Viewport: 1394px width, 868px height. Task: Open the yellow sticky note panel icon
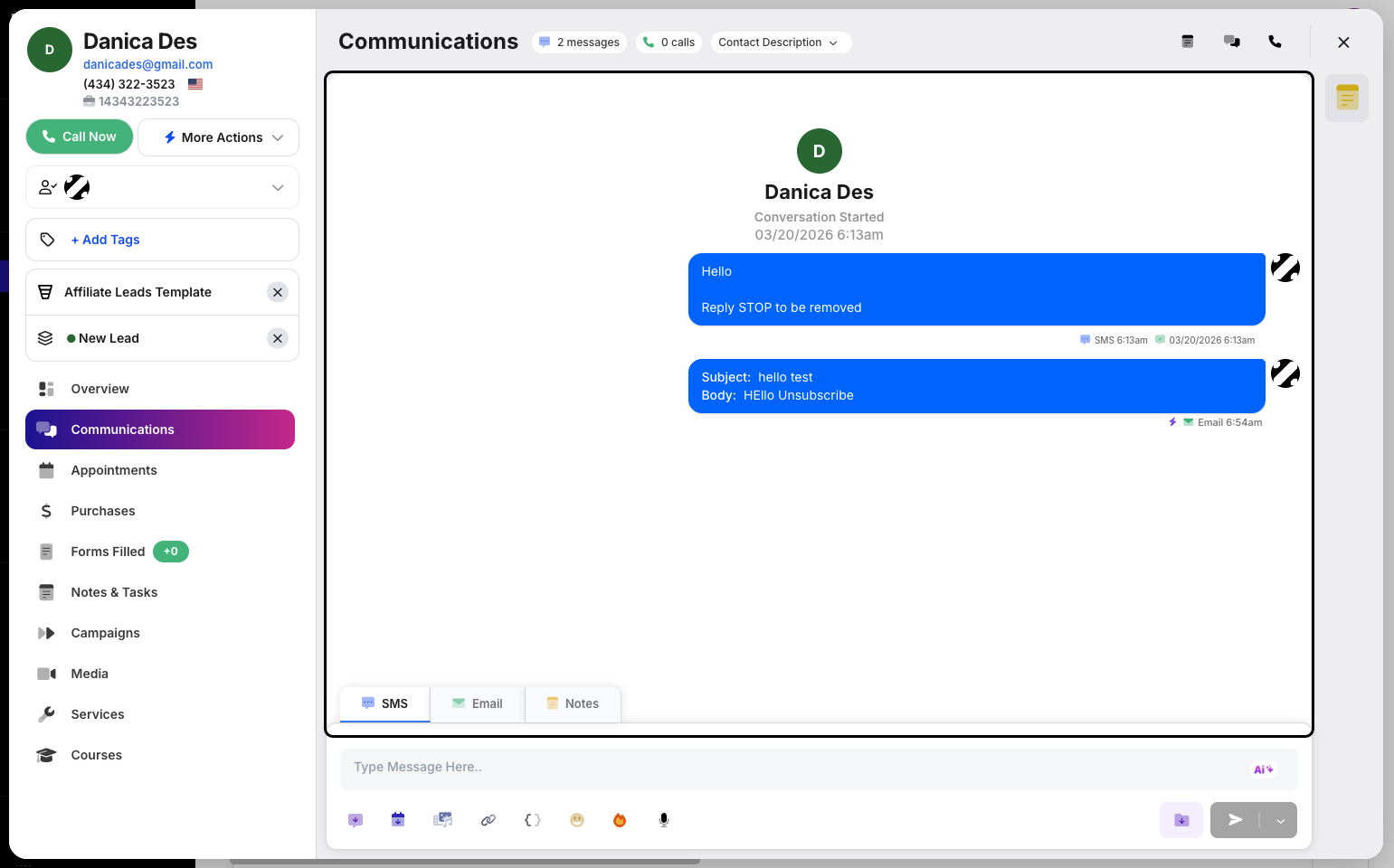tap(1347, 98)
